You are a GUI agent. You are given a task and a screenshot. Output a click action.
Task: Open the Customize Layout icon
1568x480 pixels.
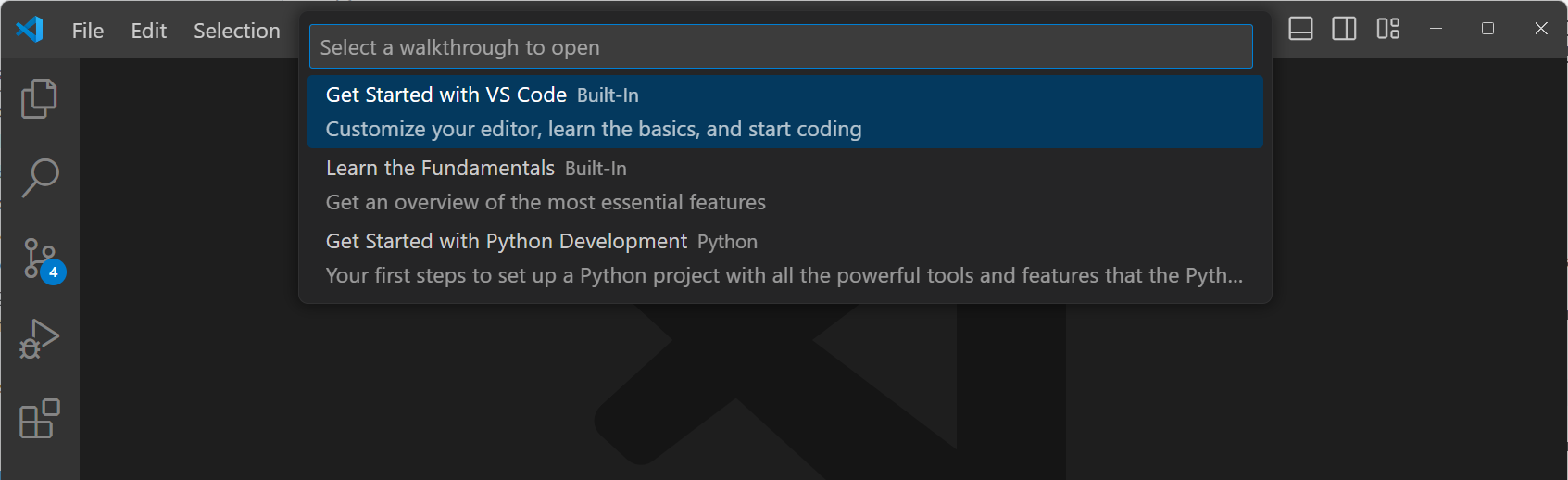1387,30
